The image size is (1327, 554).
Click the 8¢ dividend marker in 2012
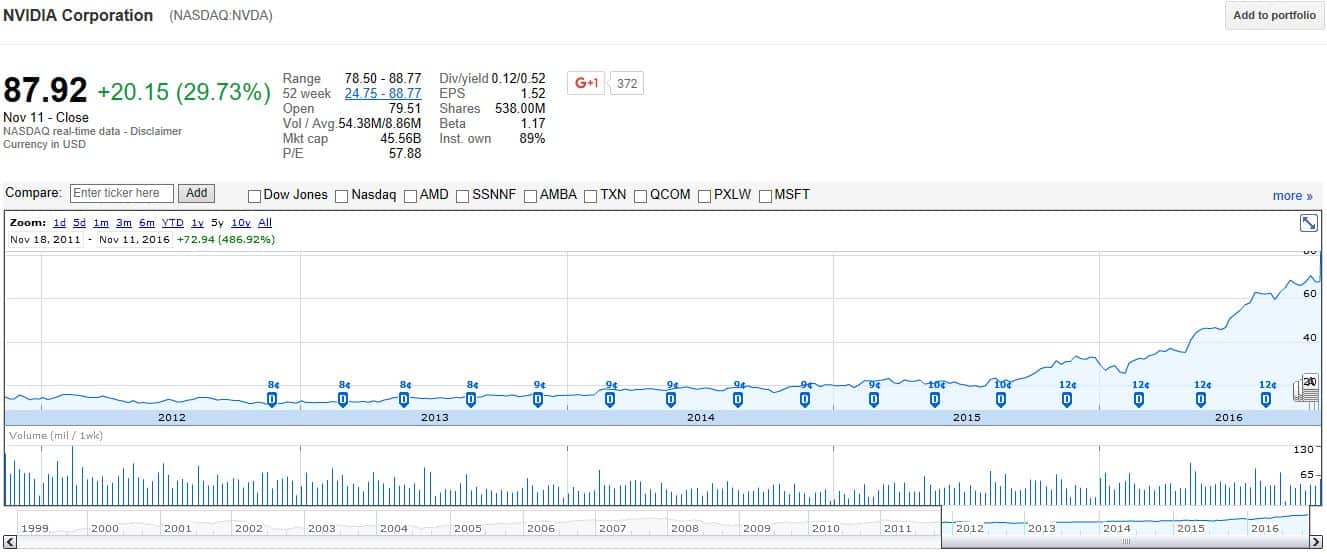coord(272,399)
